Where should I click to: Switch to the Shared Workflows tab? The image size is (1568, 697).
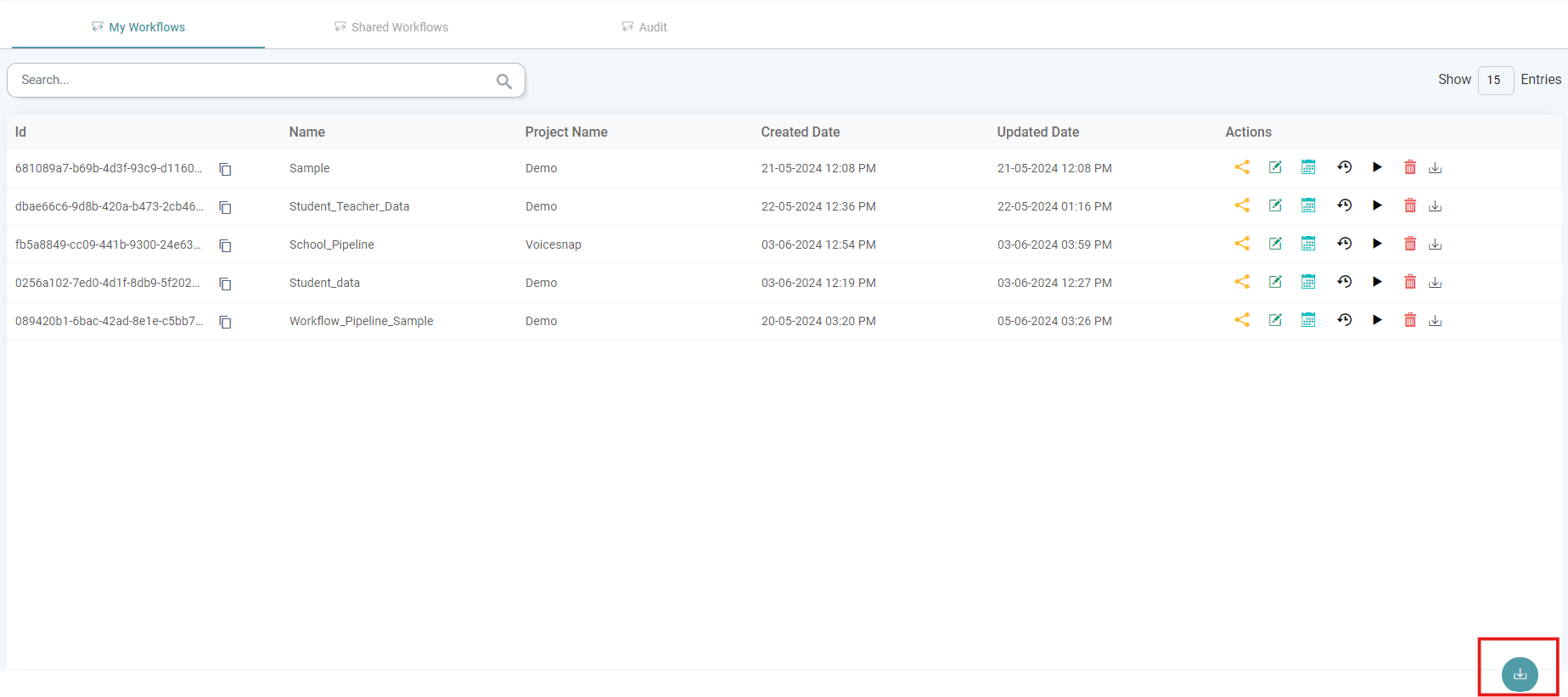pyautogui.click(x=391, y=27)
